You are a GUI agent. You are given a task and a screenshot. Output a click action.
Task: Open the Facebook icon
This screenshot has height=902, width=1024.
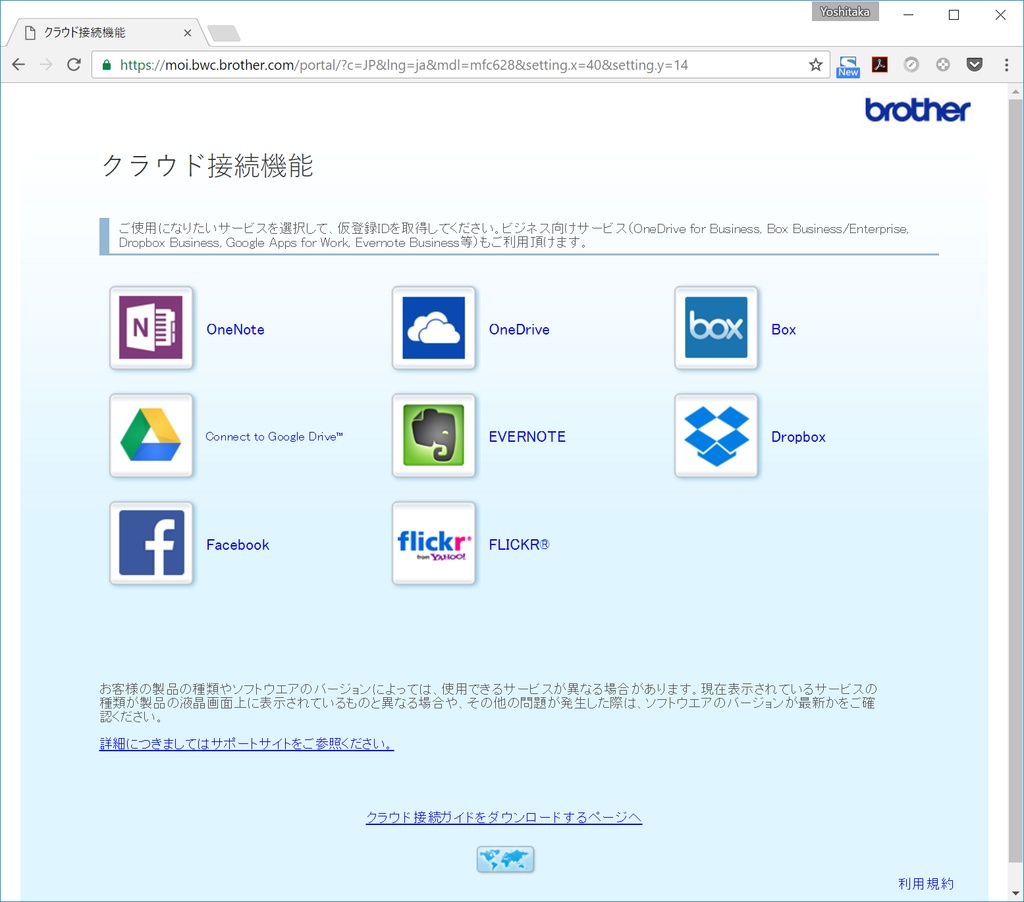tap(151, 543)
